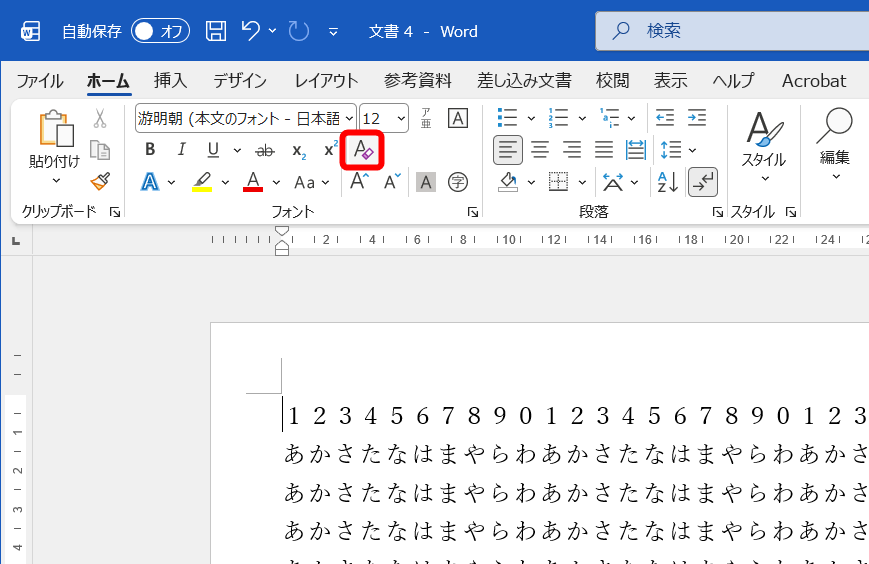Expand Customize Quick Access Toolbar arrow

point(333,32)
